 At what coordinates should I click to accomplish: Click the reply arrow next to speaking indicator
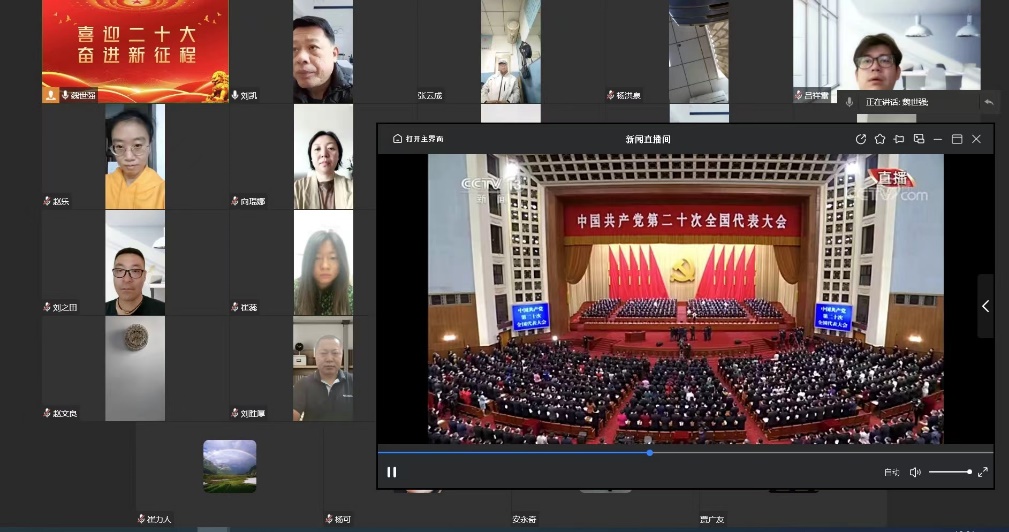pos(989,102)
